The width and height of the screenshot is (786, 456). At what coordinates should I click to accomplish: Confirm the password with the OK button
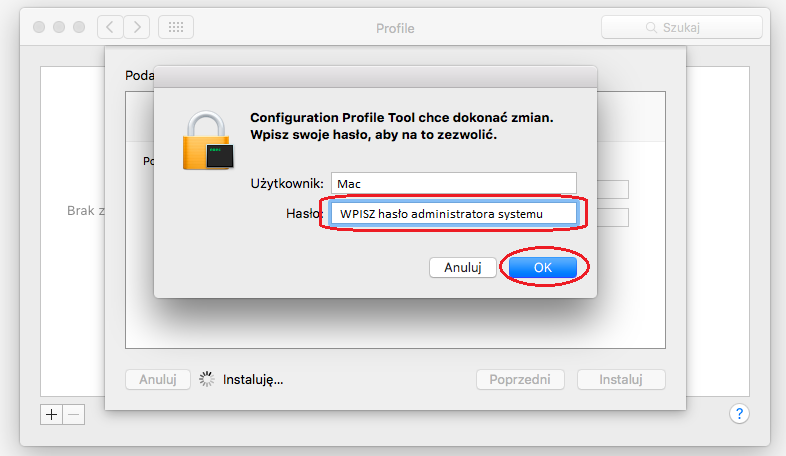coord(542,267)
